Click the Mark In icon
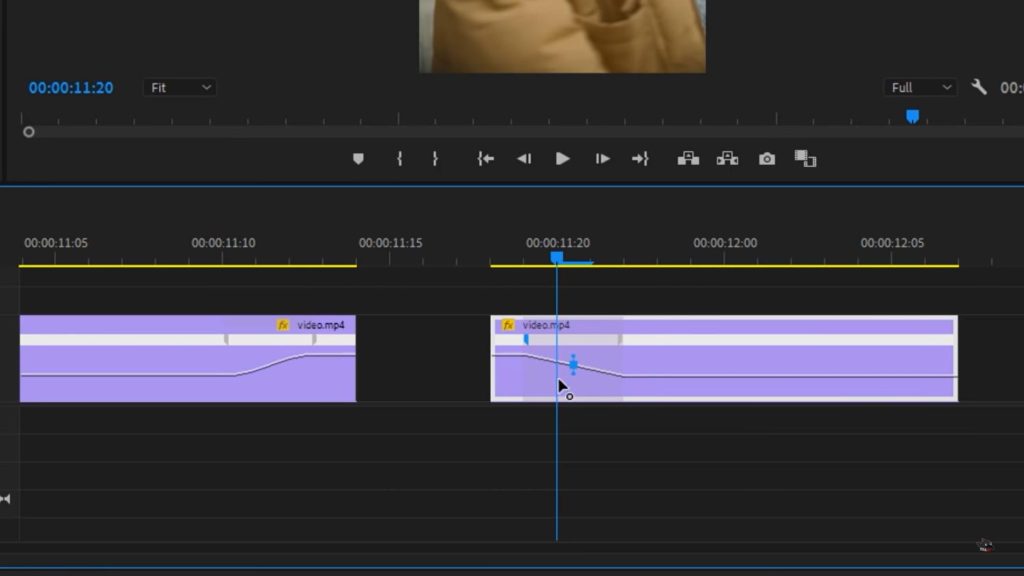Screen dimensions: 1024x576 398,158
